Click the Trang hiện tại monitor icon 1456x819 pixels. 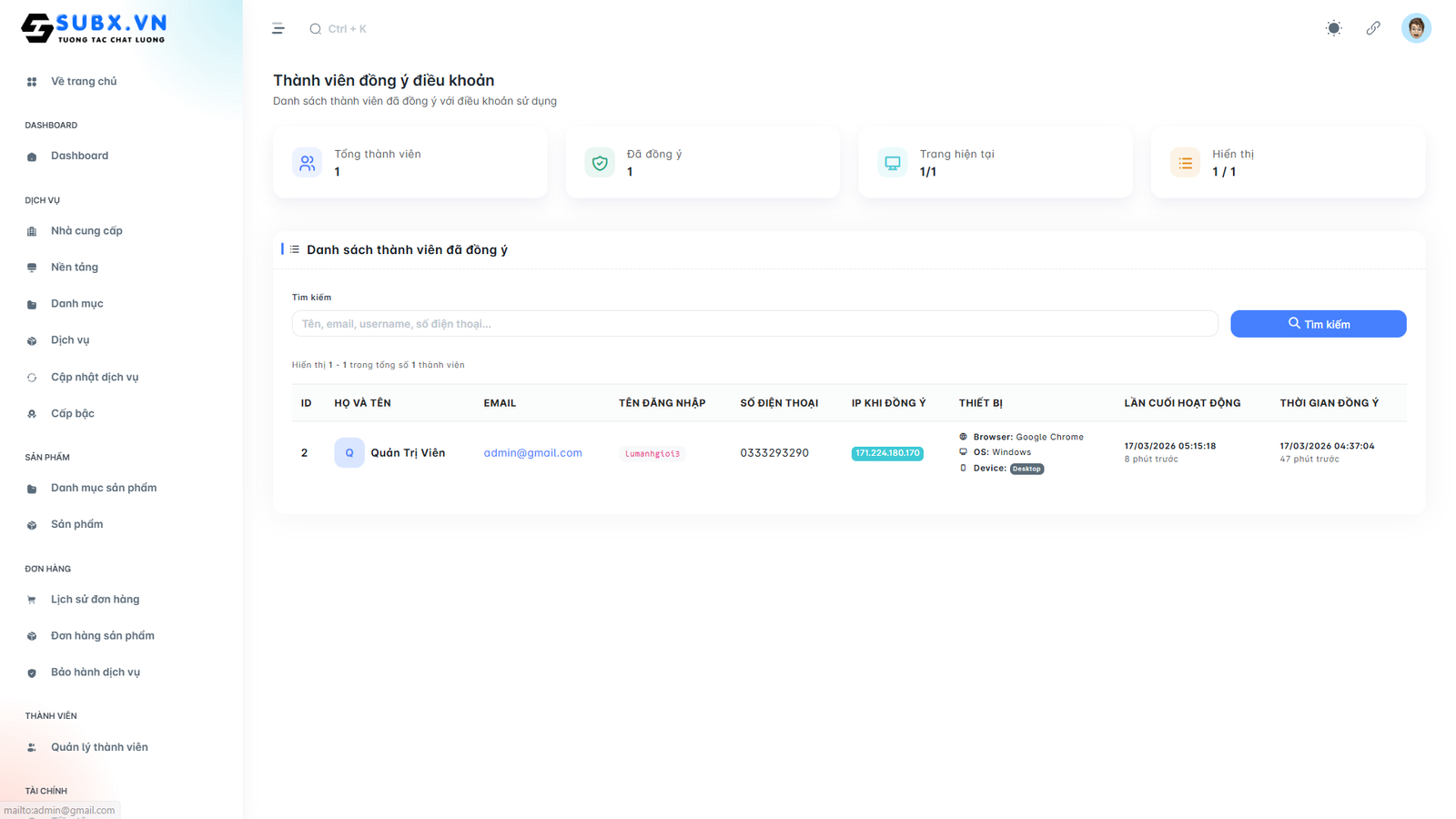pyautogui.click(x=893, y=163)
